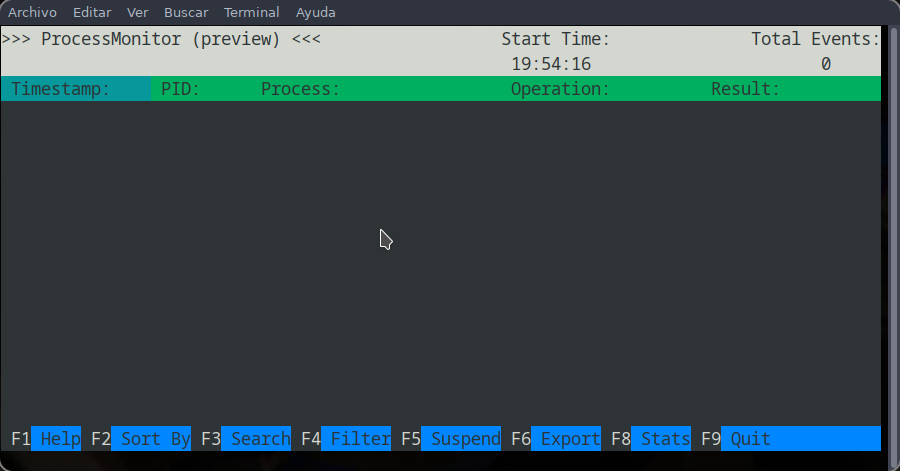Open the Ver menu

[x=137, y=12]
